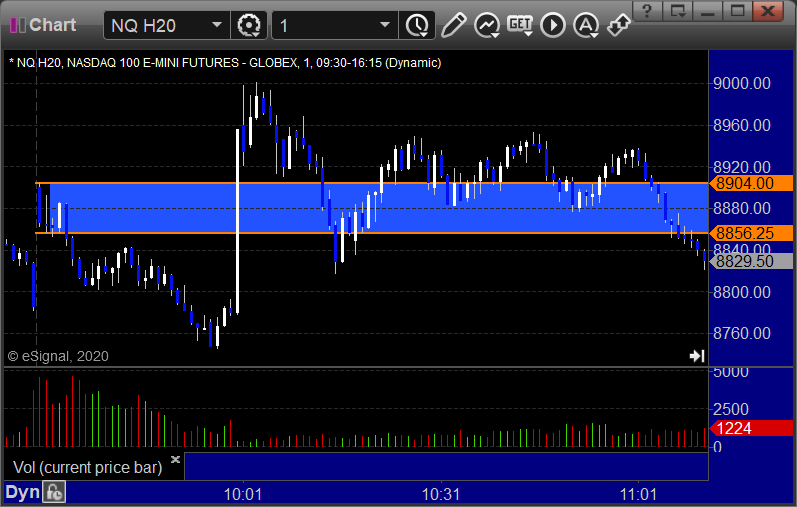Image resolution: width=797 pixels, height=507 pixels.
Task: Open the circled A alerts icon menu
Action: tap(586, 25)
